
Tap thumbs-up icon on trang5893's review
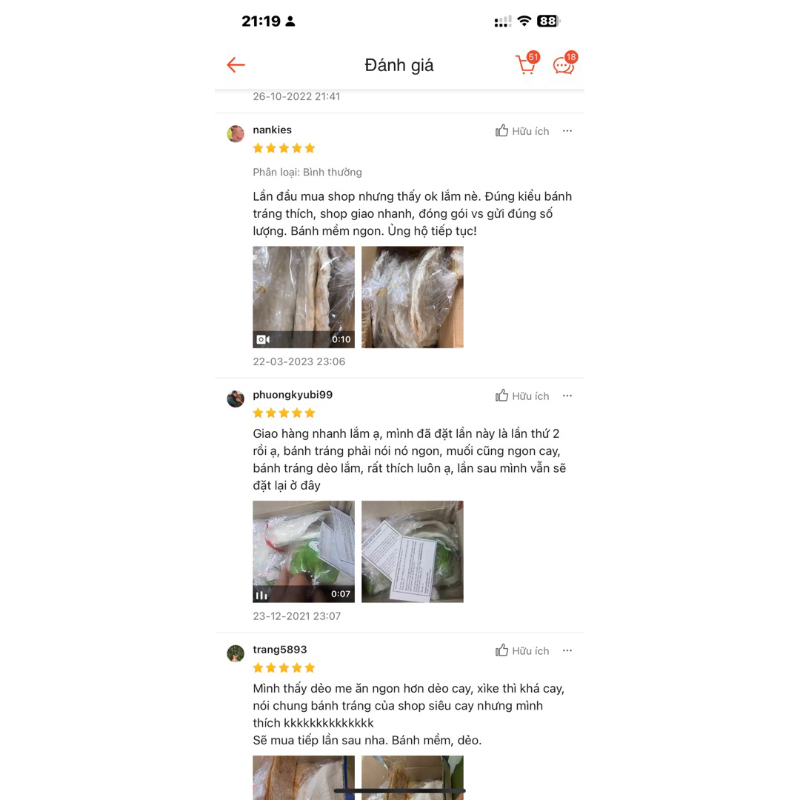pos(502,650)
